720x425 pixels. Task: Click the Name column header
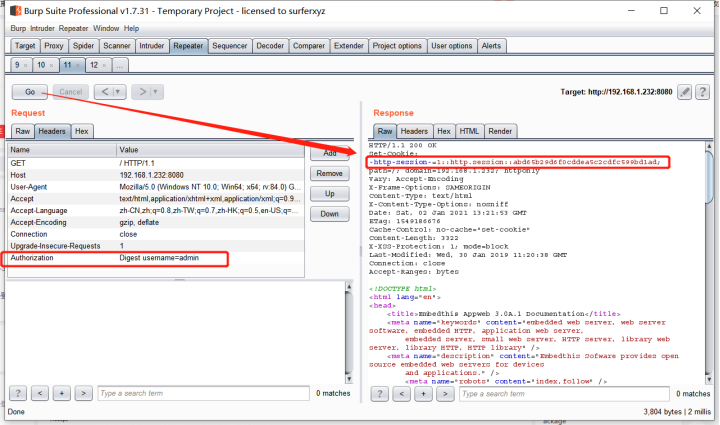click(62, 150)
